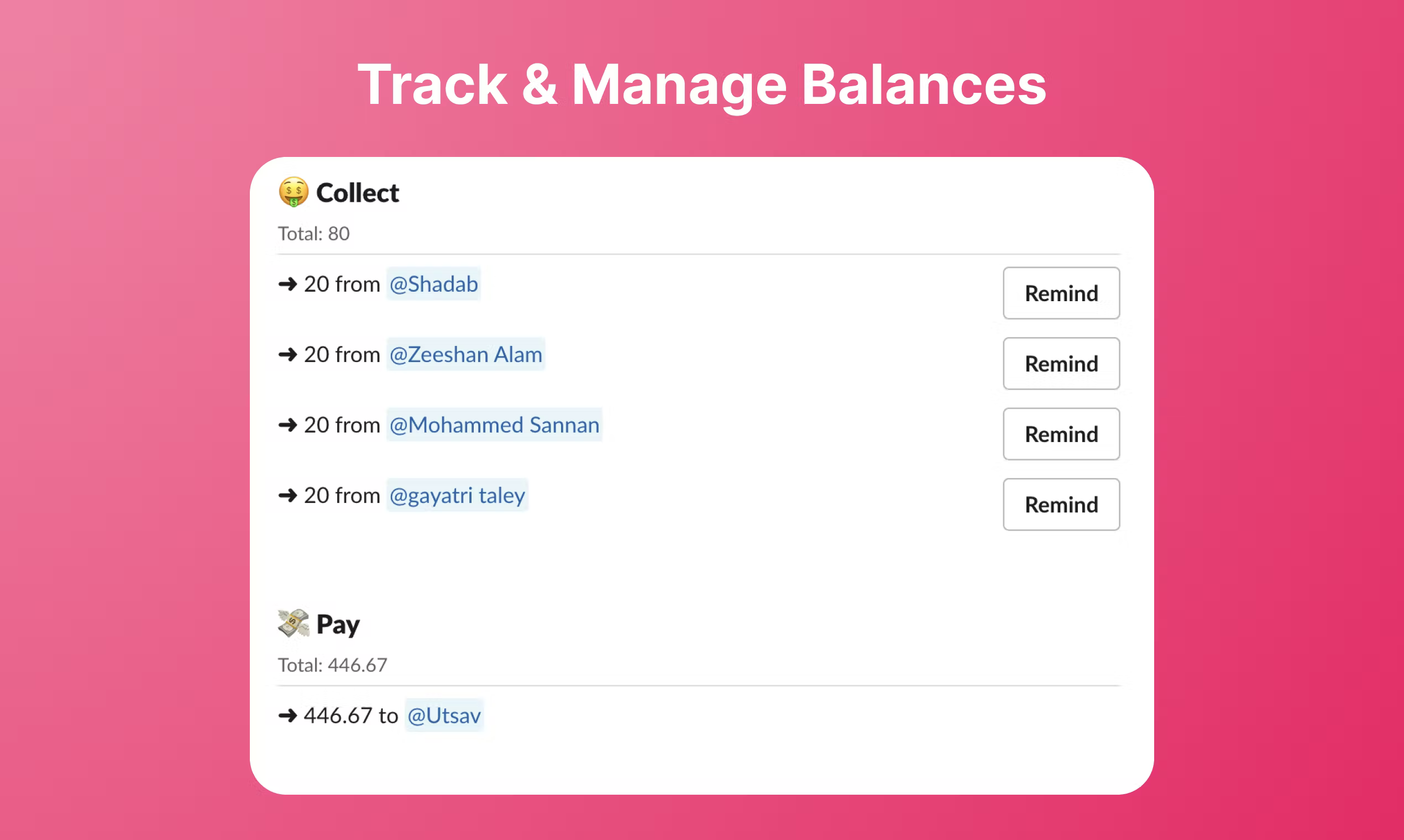The width and height of the screenshot is (1404, 840).
Task: Remind @Zeeshan Alam about the 20 owed
Action: [x=1061, y=364]
